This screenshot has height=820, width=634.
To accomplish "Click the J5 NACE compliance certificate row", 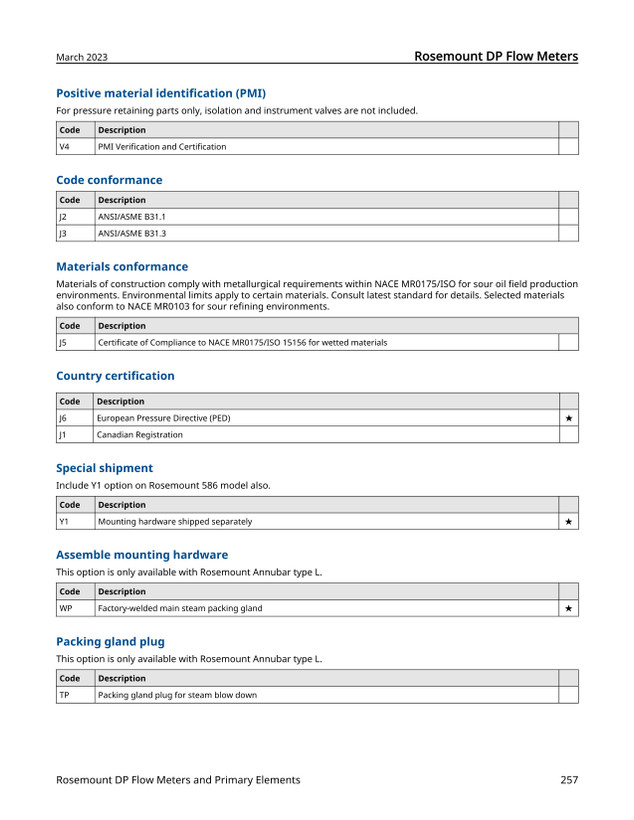I will coord(317,343).
